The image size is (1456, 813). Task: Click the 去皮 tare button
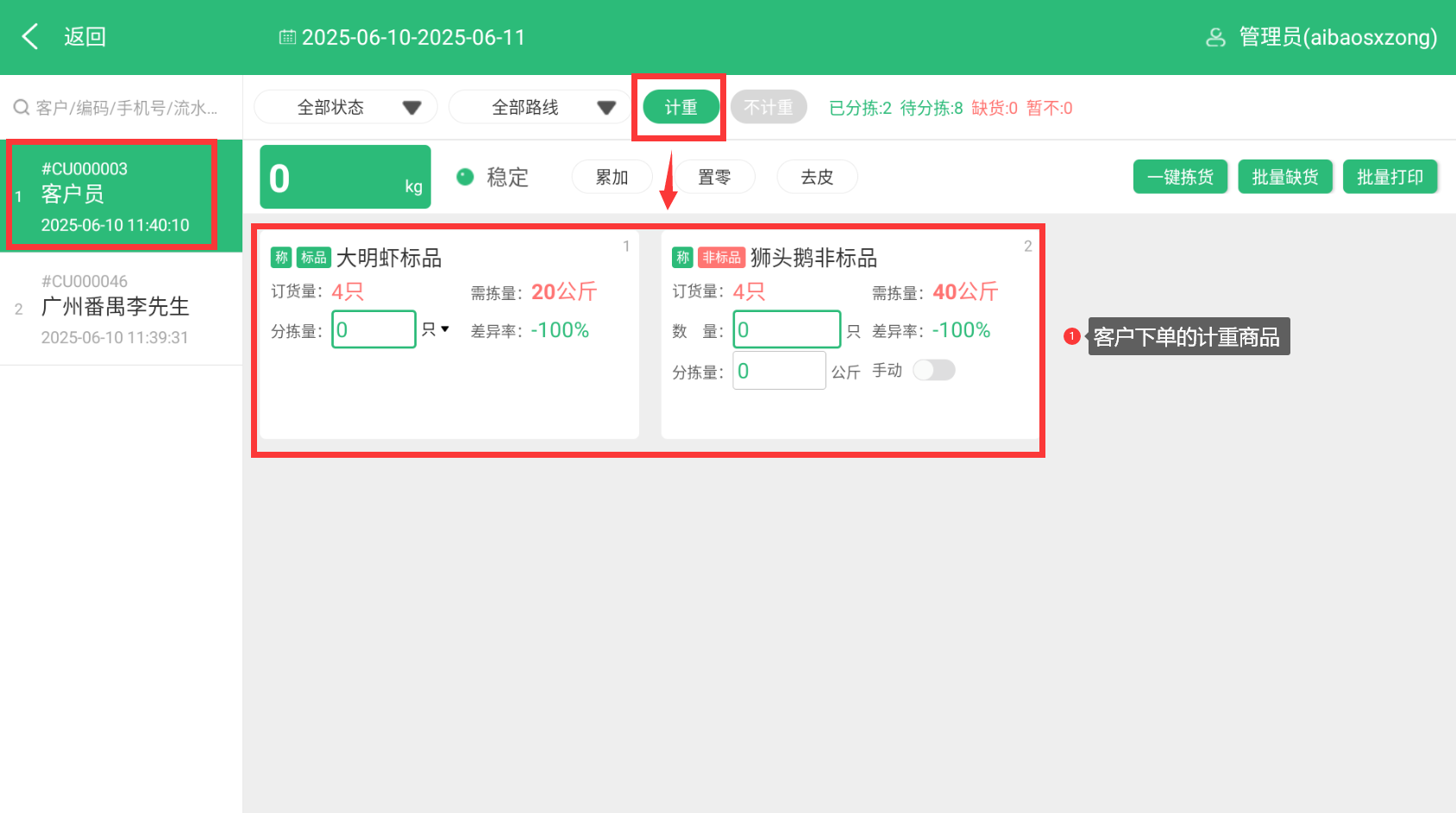[816, 177]
